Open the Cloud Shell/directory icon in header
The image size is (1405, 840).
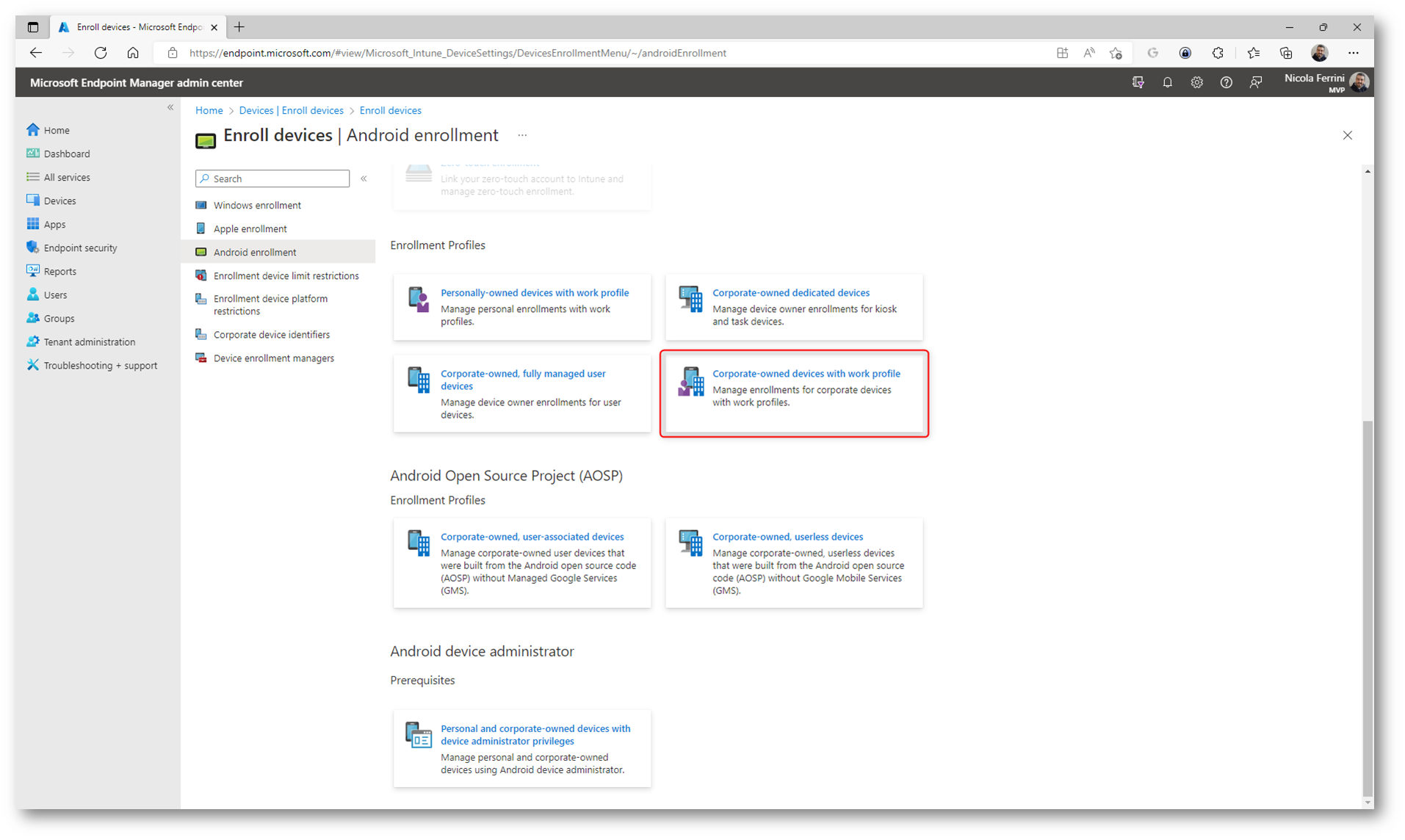(x=1138, y=82)
